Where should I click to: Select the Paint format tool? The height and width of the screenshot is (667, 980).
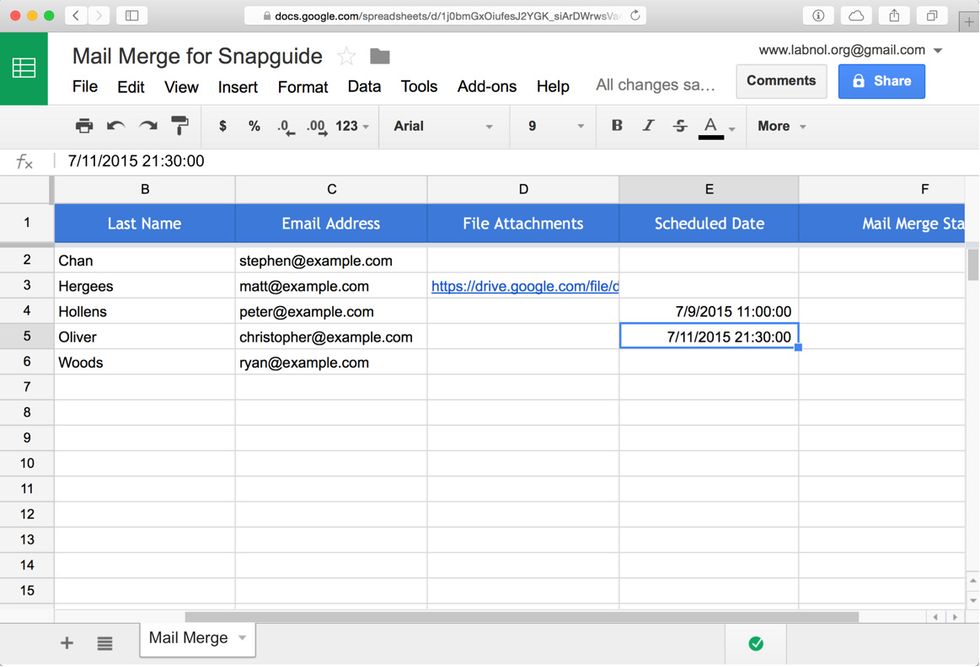[x=180, y=125]
